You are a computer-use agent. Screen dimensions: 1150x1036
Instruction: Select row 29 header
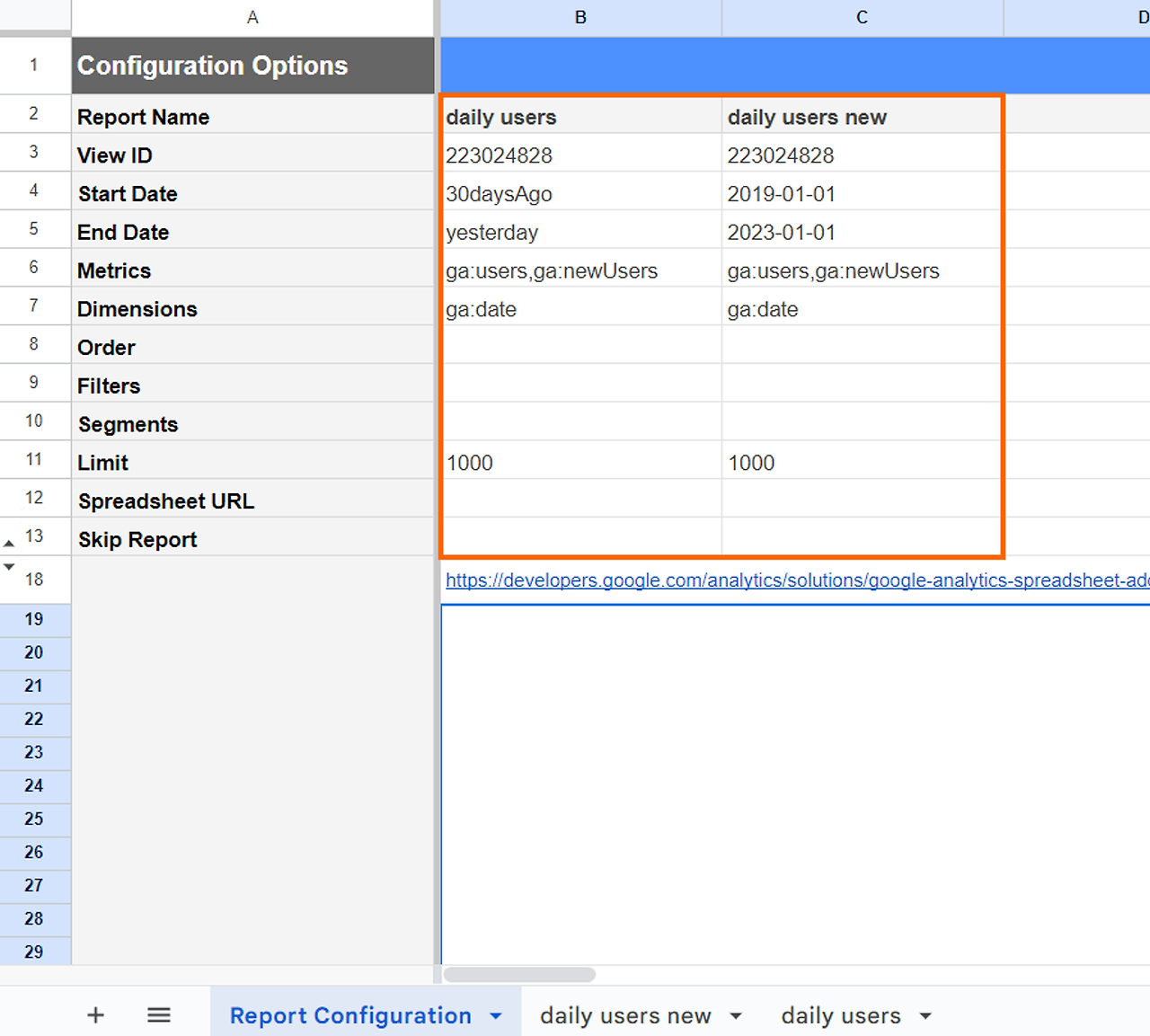[35, 952]
